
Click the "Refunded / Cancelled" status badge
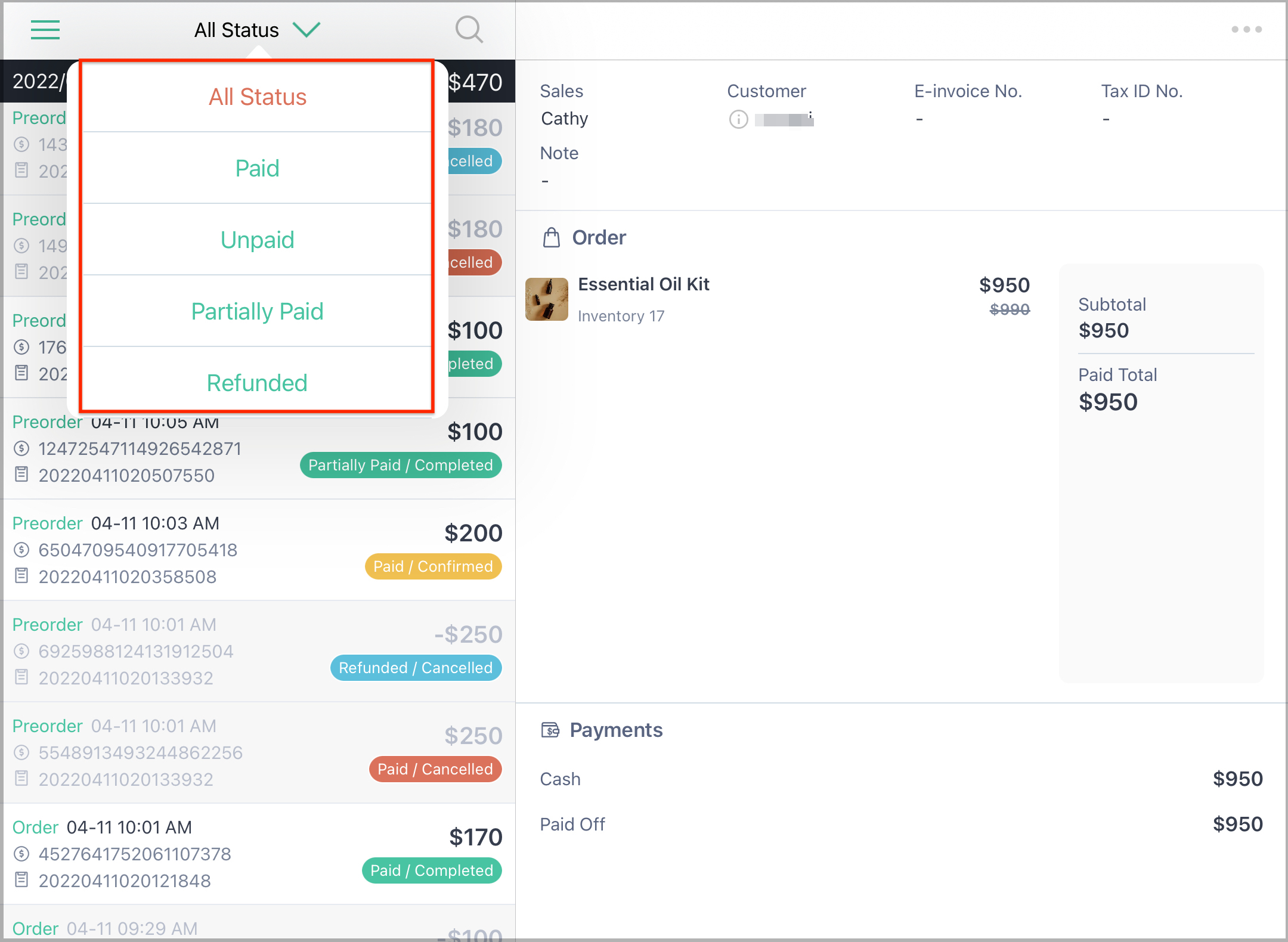point(415,668)
